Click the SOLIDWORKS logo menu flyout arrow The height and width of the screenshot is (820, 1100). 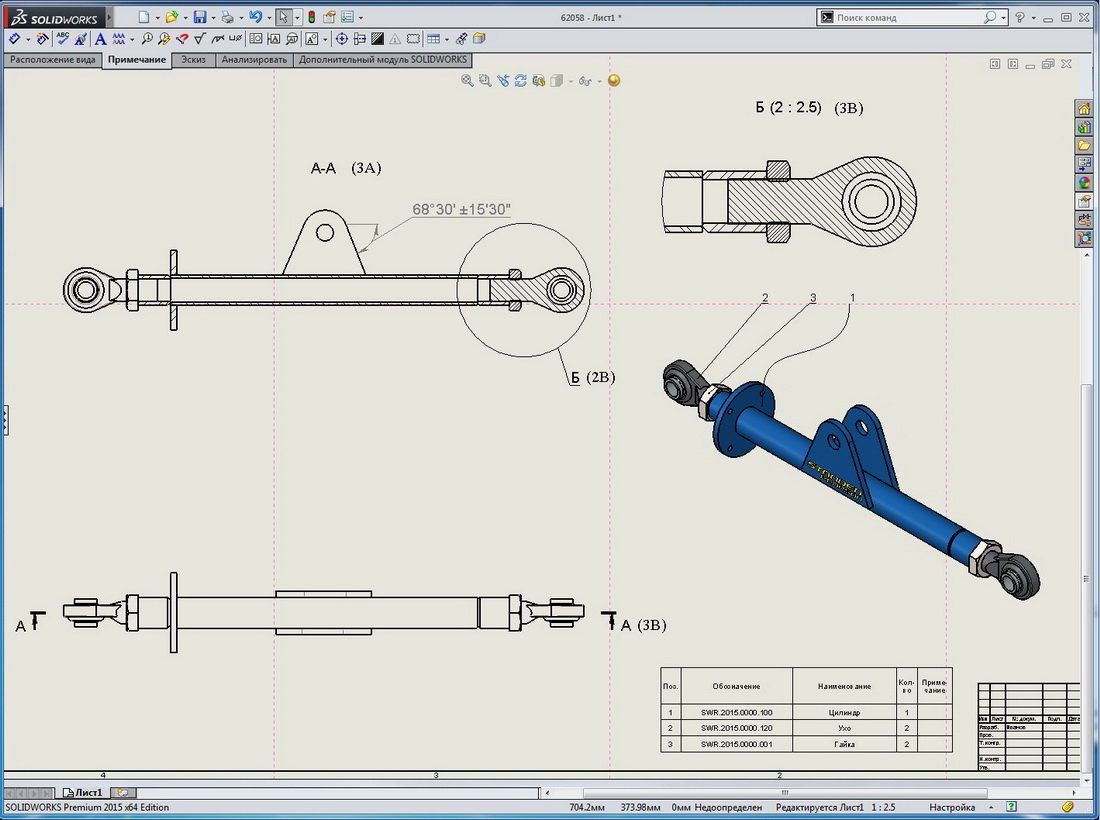[109, 18]
